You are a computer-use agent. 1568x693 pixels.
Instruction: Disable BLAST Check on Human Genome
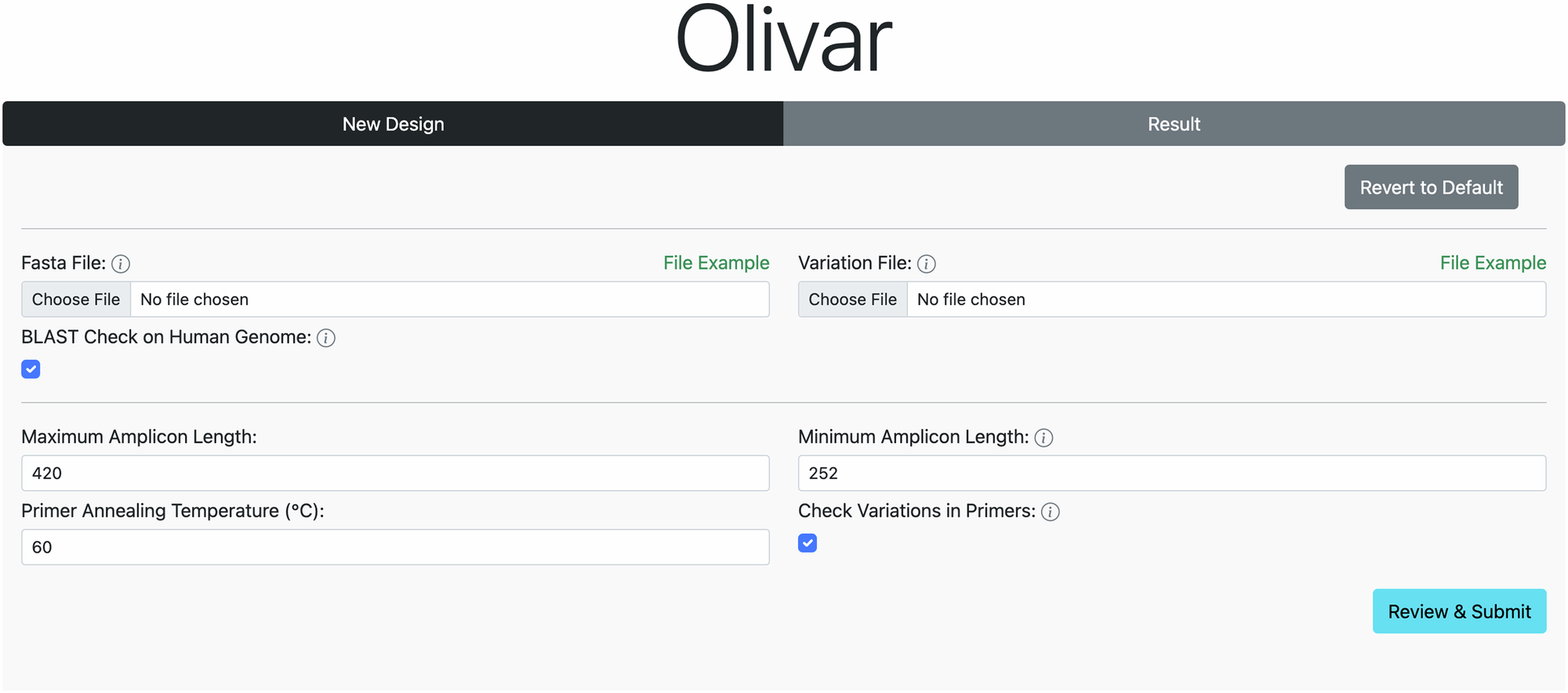31,368
